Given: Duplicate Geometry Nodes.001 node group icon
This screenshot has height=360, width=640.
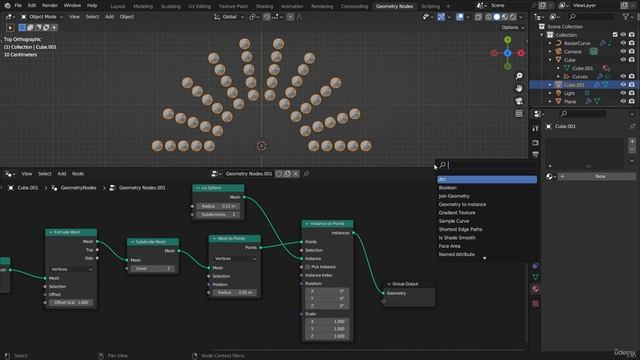Looking at the screenshot, I should tap(287, 174).
